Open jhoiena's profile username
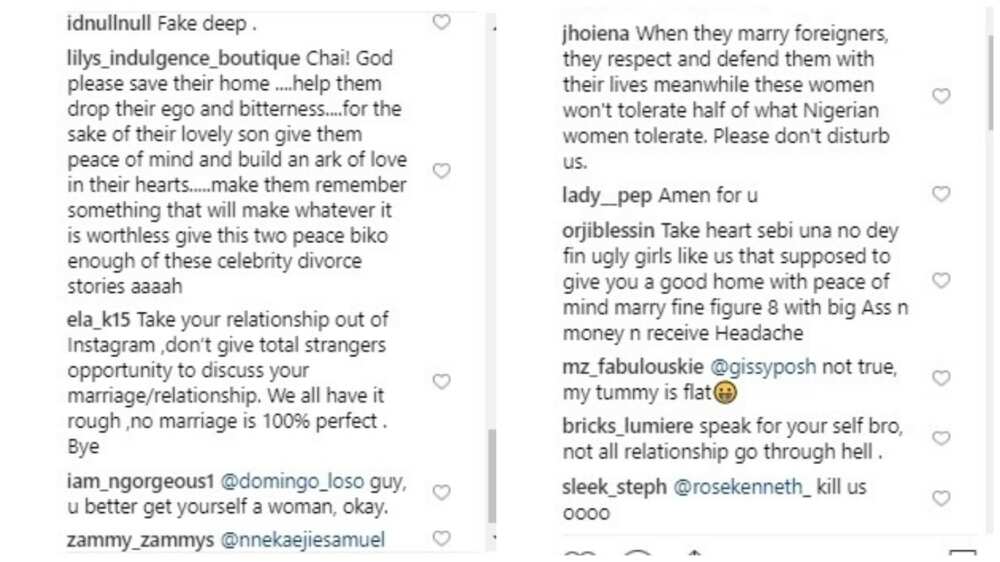The image size is (1000, 562). pyautogui.click(x=596, y=34)
